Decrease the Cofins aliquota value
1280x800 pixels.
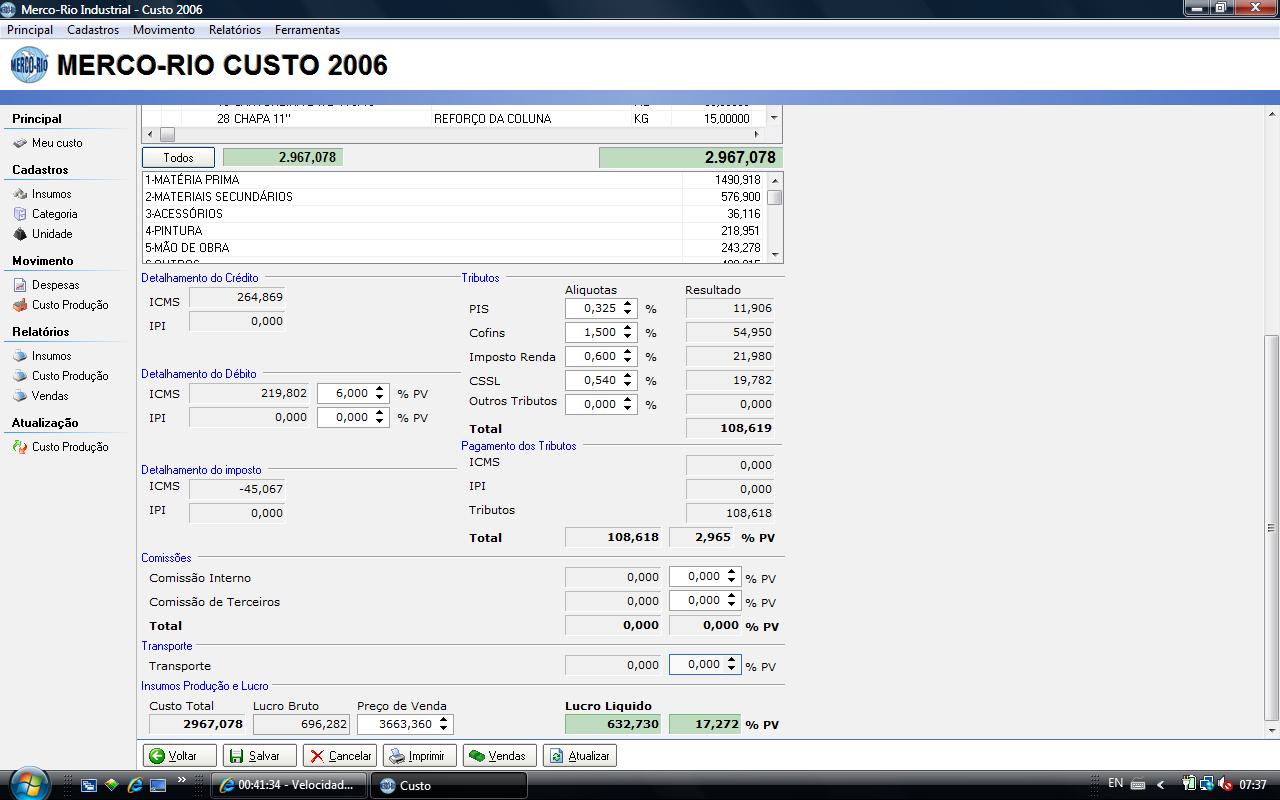[x=628, y=337]
